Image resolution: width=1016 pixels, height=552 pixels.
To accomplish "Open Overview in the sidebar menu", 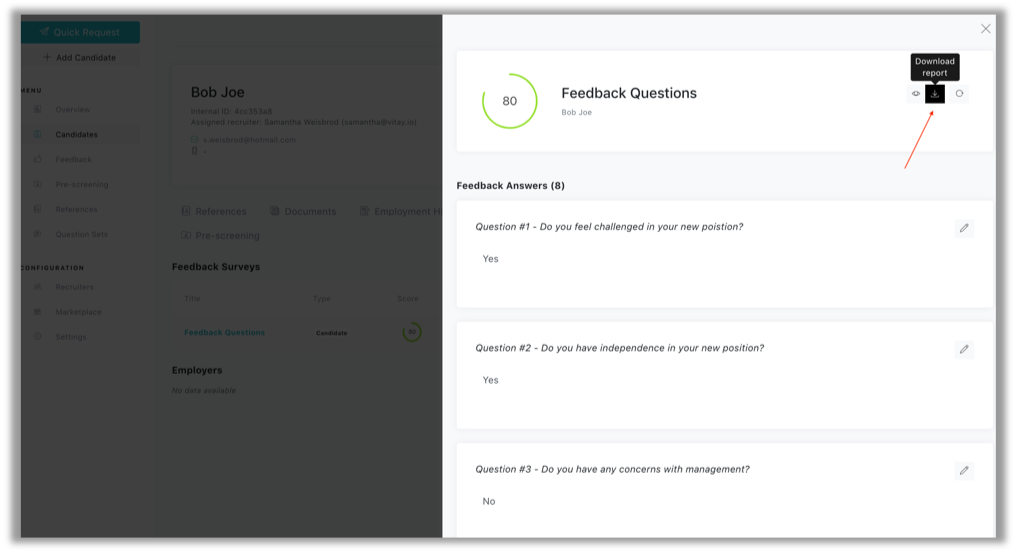I will 73,109.
